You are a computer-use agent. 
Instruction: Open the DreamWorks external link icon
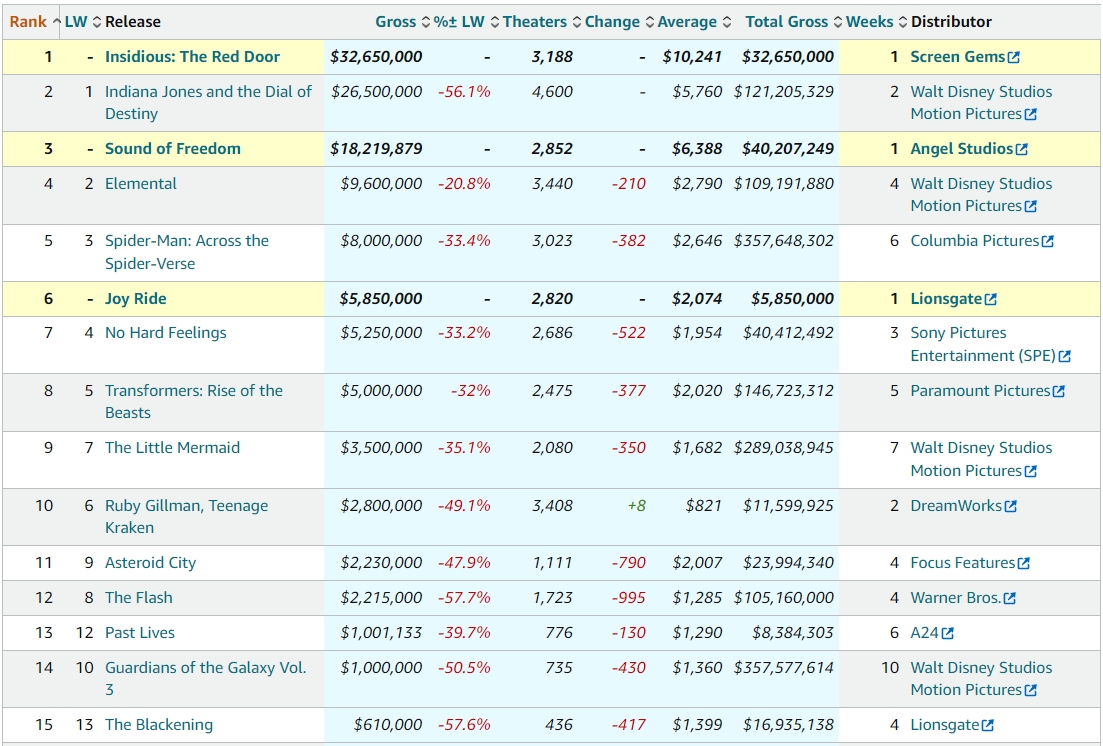[x=1011, y=507]
